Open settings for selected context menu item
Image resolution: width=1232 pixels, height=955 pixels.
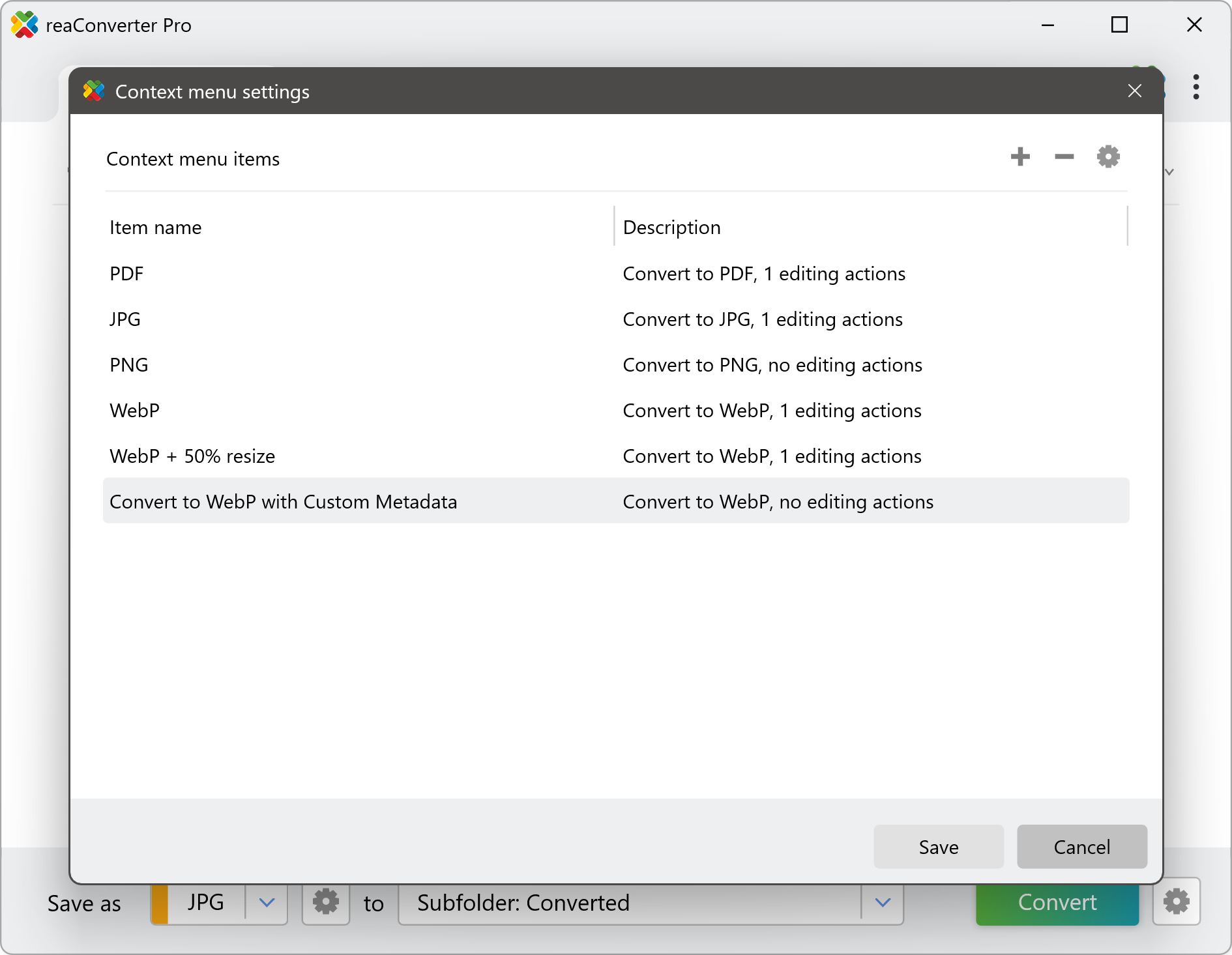pyautogui.click(x=1107, y=157)
